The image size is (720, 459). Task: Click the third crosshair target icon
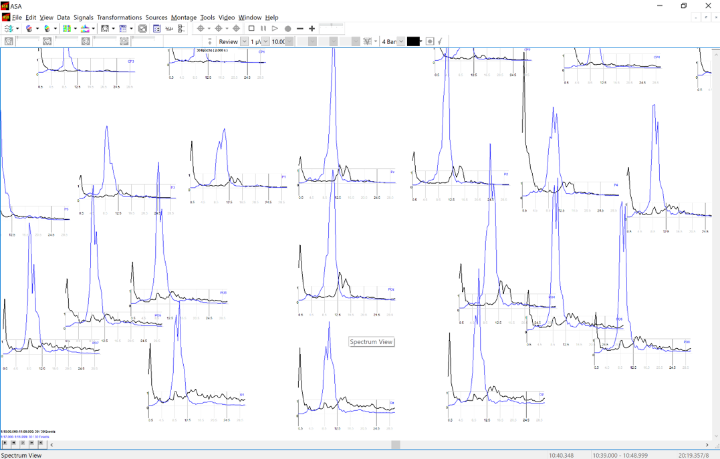pyautogui.click(x=237, y=29)
